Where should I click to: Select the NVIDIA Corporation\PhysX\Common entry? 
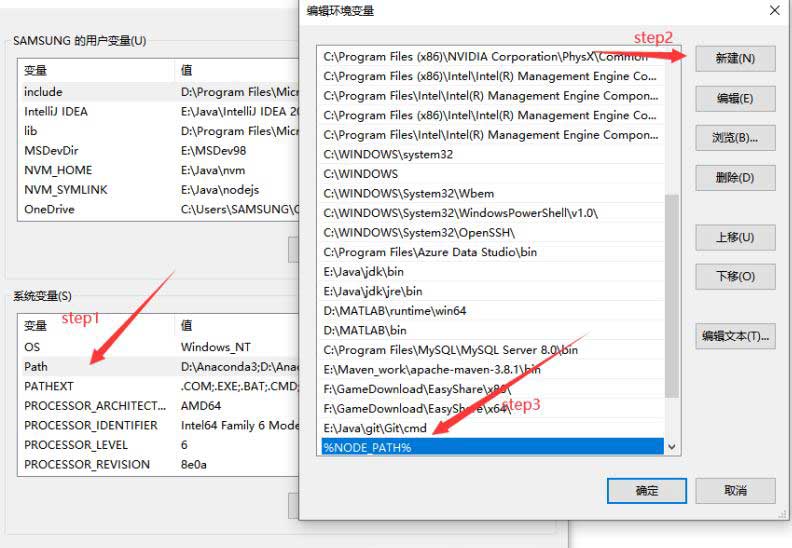point(492,57)
